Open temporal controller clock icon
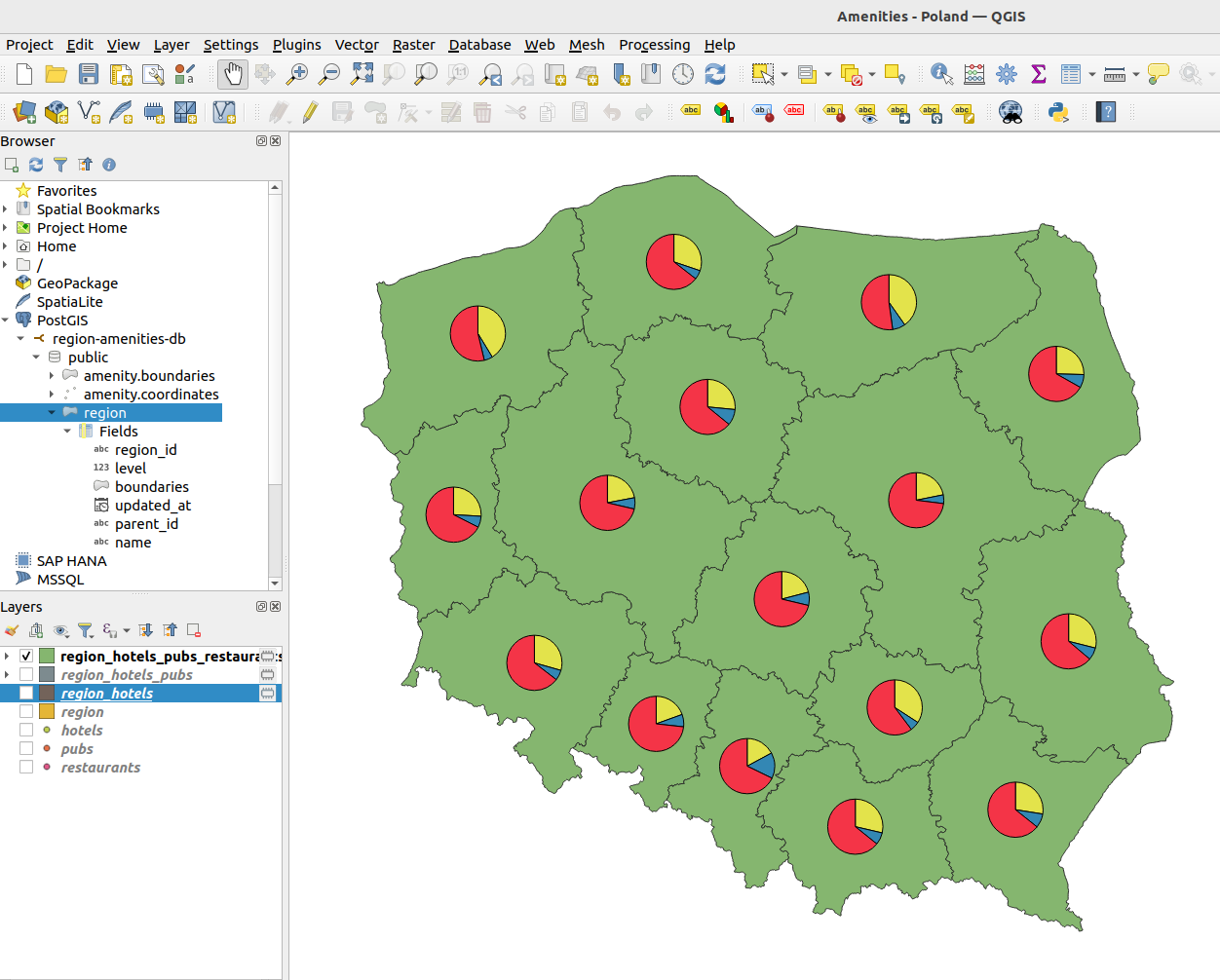 (x=683, y=74)
